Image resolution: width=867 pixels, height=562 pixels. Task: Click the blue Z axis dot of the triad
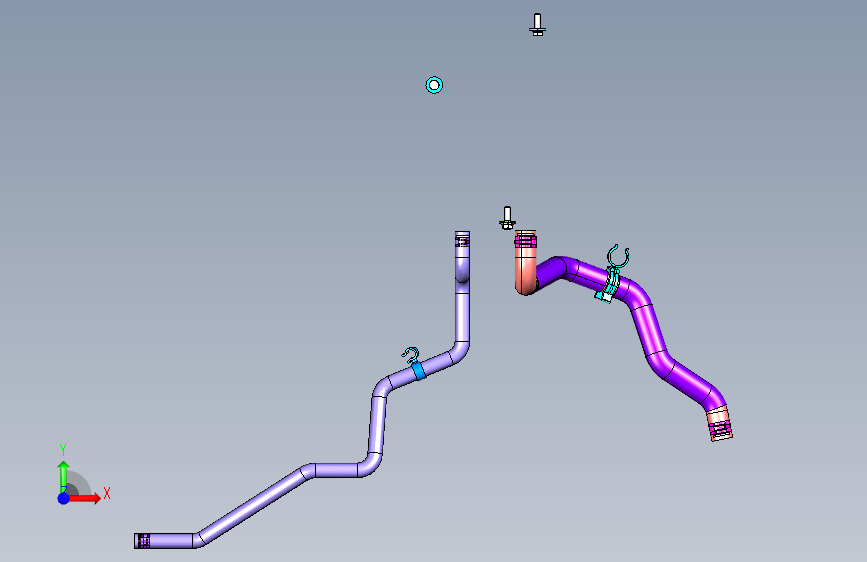[64, 498]
